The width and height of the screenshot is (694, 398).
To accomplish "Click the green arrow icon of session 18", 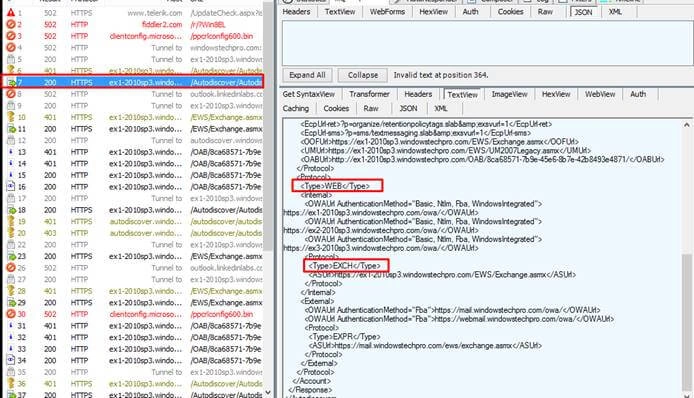I will (11, 210).
